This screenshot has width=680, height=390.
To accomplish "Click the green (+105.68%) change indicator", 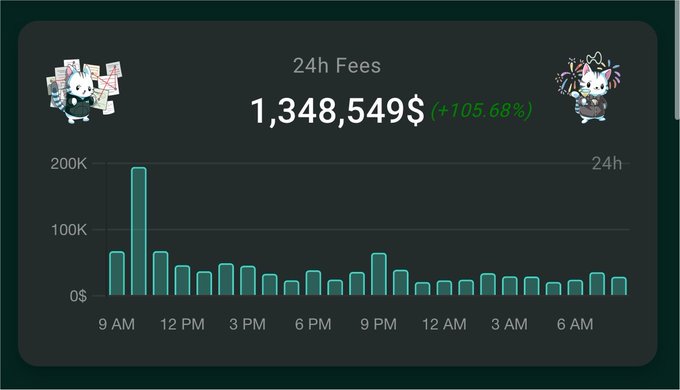I will click(481, 110).
